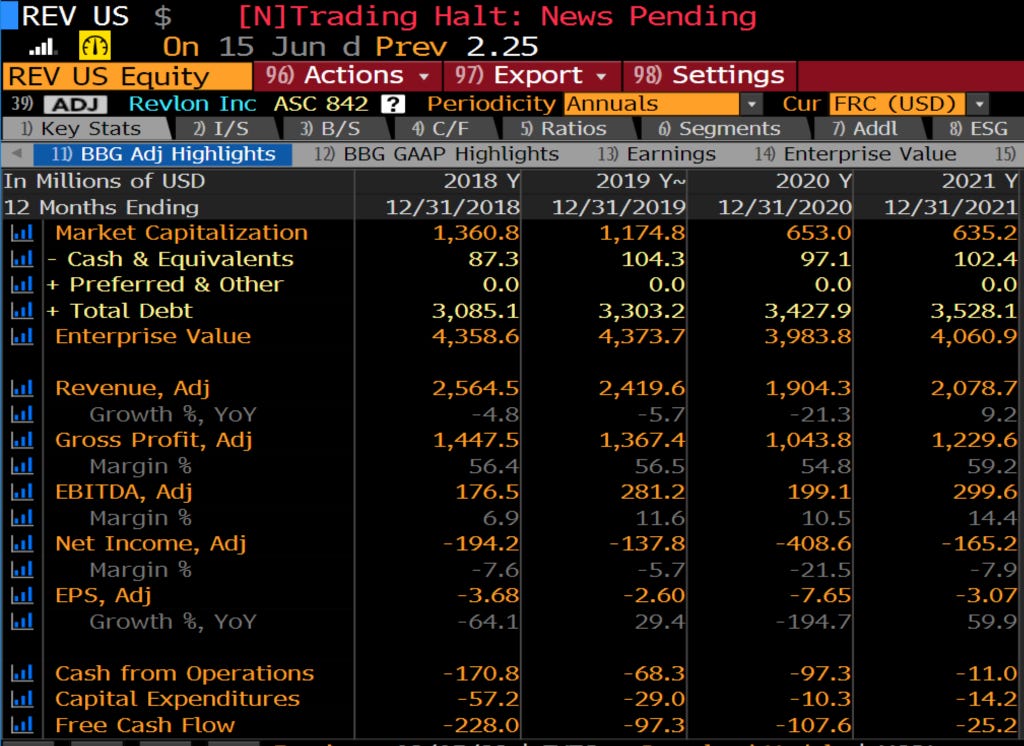Switch to the Key Stats tab

pos(88,129)
